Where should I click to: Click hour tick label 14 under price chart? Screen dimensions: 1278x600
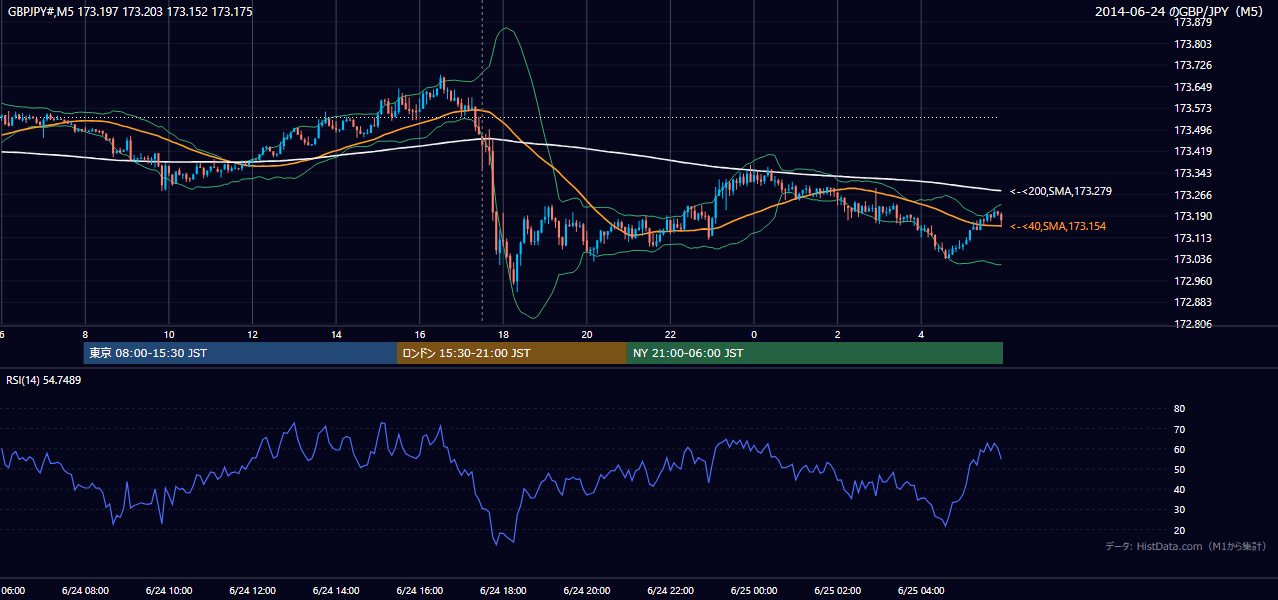pos(336,335)
